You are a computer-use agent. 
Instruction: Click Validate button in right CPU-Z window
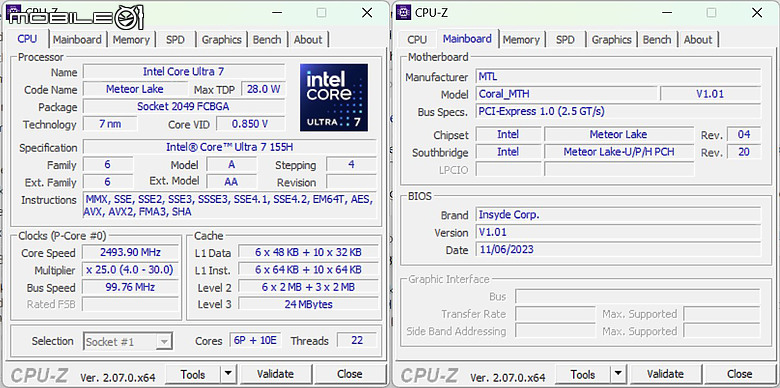[665, 374]
